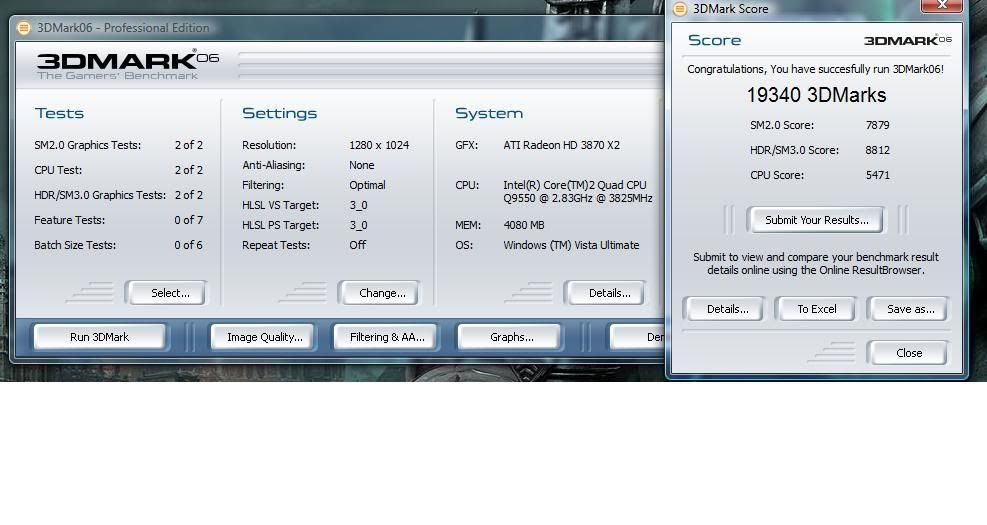Viewport: 987px width, 525px height.
Task: Click Close in the Score window
Action: (x=908, y=353)
